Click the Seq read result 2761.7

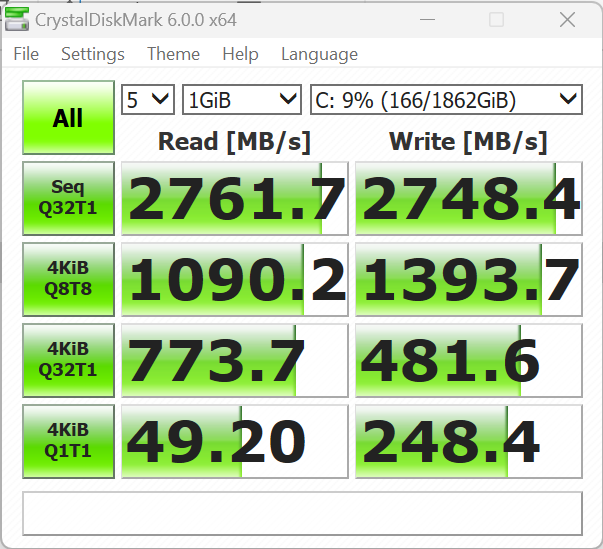point(235,198)
